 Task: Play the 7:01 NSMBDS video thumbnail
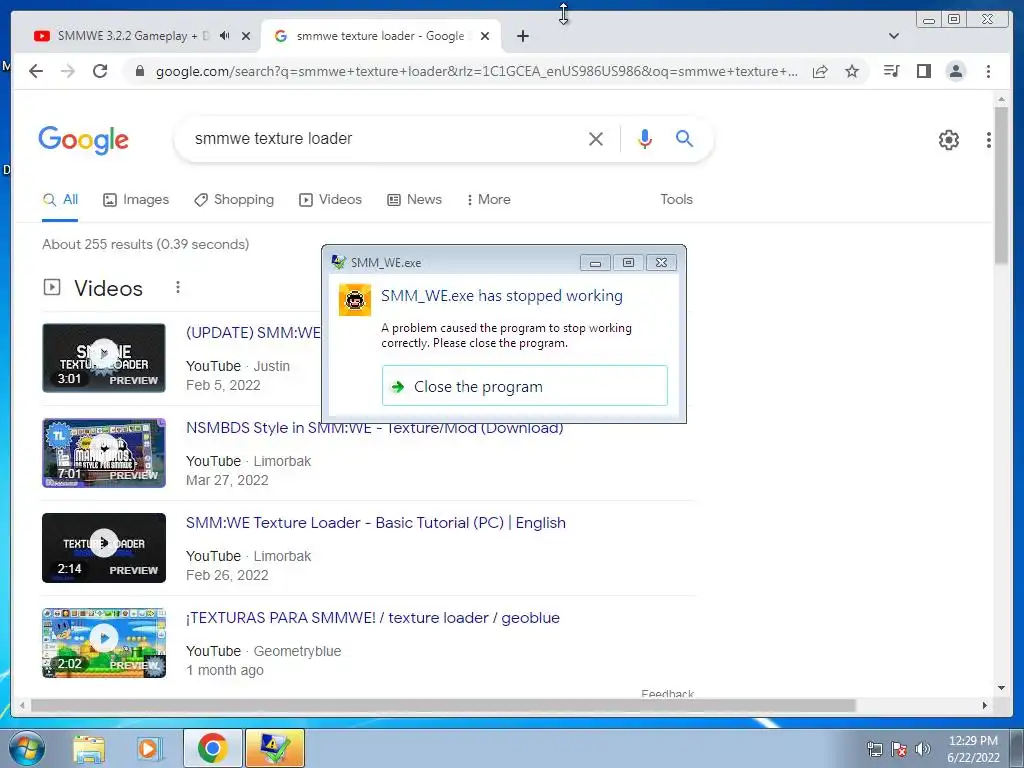click(104, 453)
